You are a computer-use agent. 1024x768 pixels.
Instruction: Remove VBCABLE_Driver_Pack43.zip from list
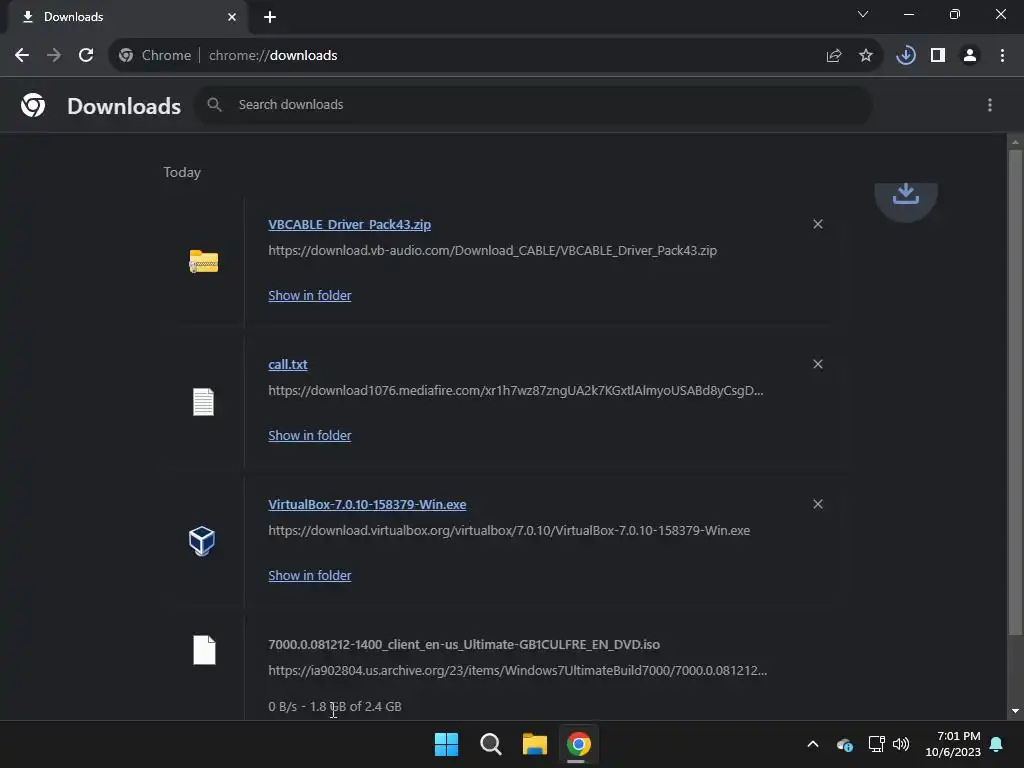click(818, 224)
